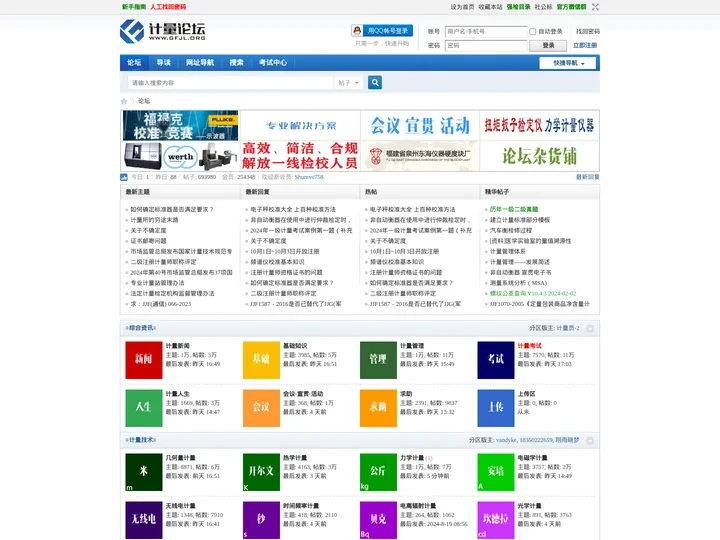The width and height of the screenshot is (720, 540).
Task: Open the orange 会议 forum icon
Action: point(261,408)
